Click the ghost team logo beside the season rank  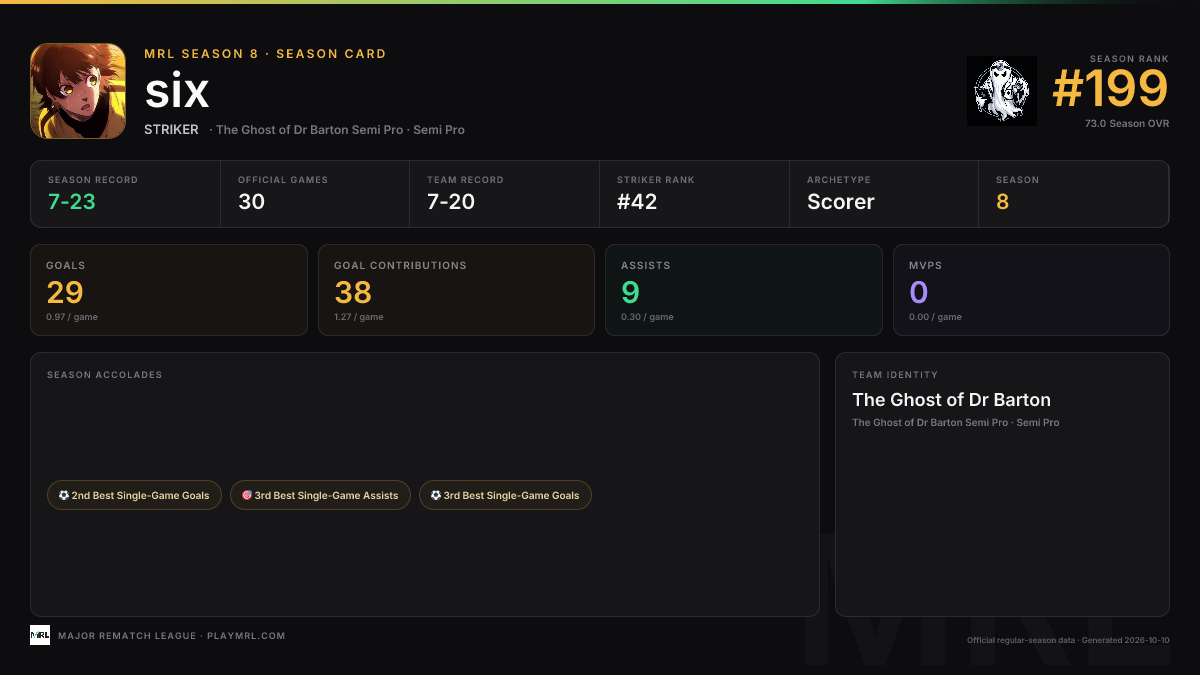pyautogui.click(x=1002, y=91)
